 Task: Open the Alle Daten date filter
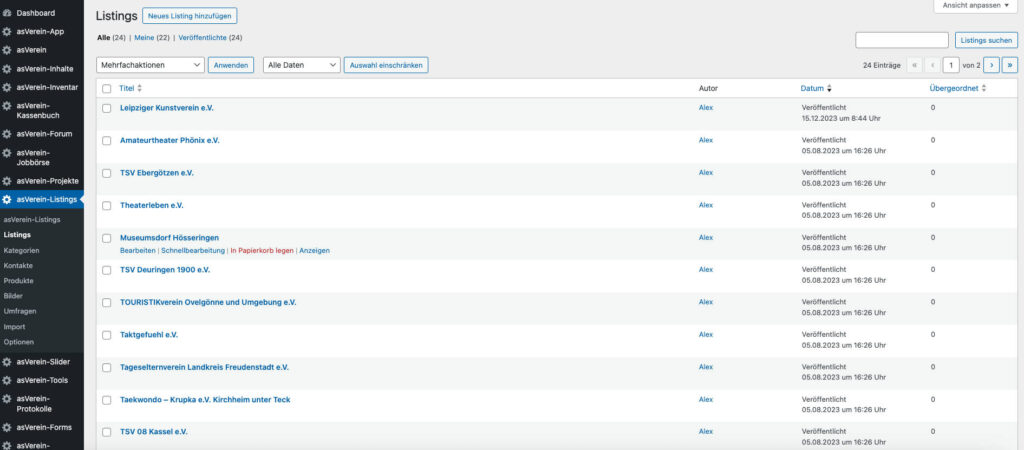(x=302, y=65)
